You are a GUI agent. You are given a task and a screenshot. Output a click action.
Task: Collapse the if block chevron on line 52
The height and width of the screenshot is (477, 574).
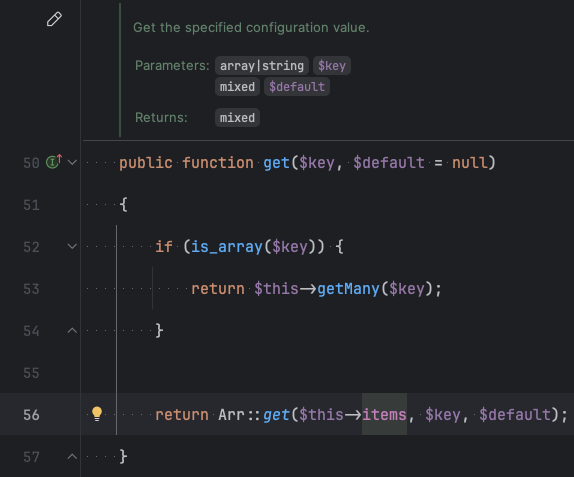(72, 246)
